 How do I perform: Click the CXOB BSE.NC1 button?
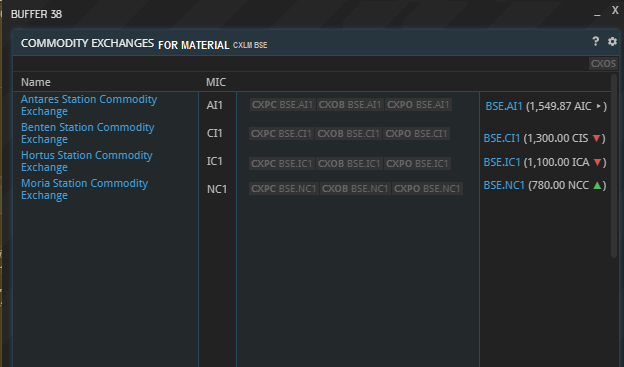(355, 188)
